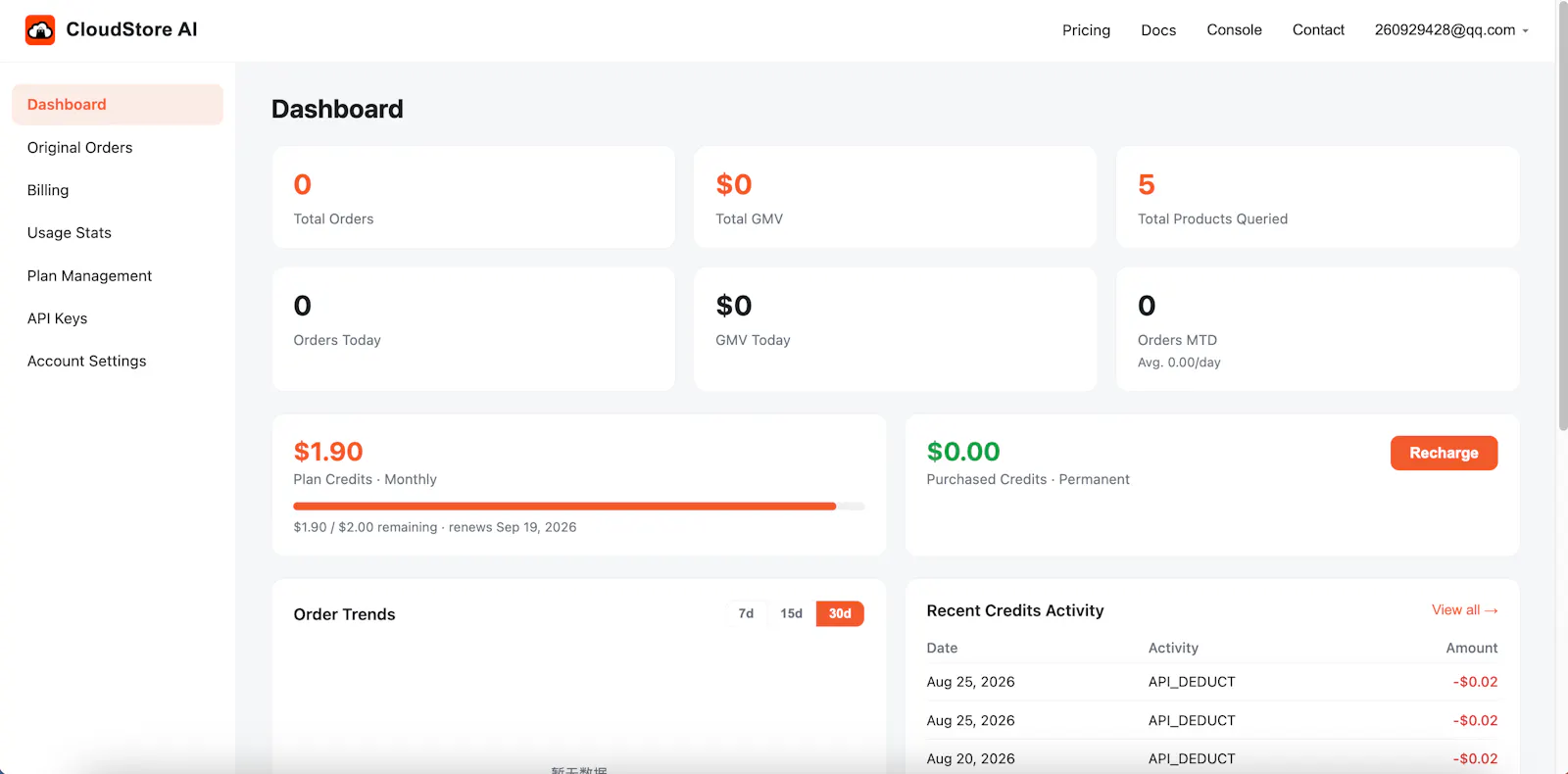Click the Aug 20, 2026 date cell
Screen dimensions: 1568x774
(x=970, y=758)
